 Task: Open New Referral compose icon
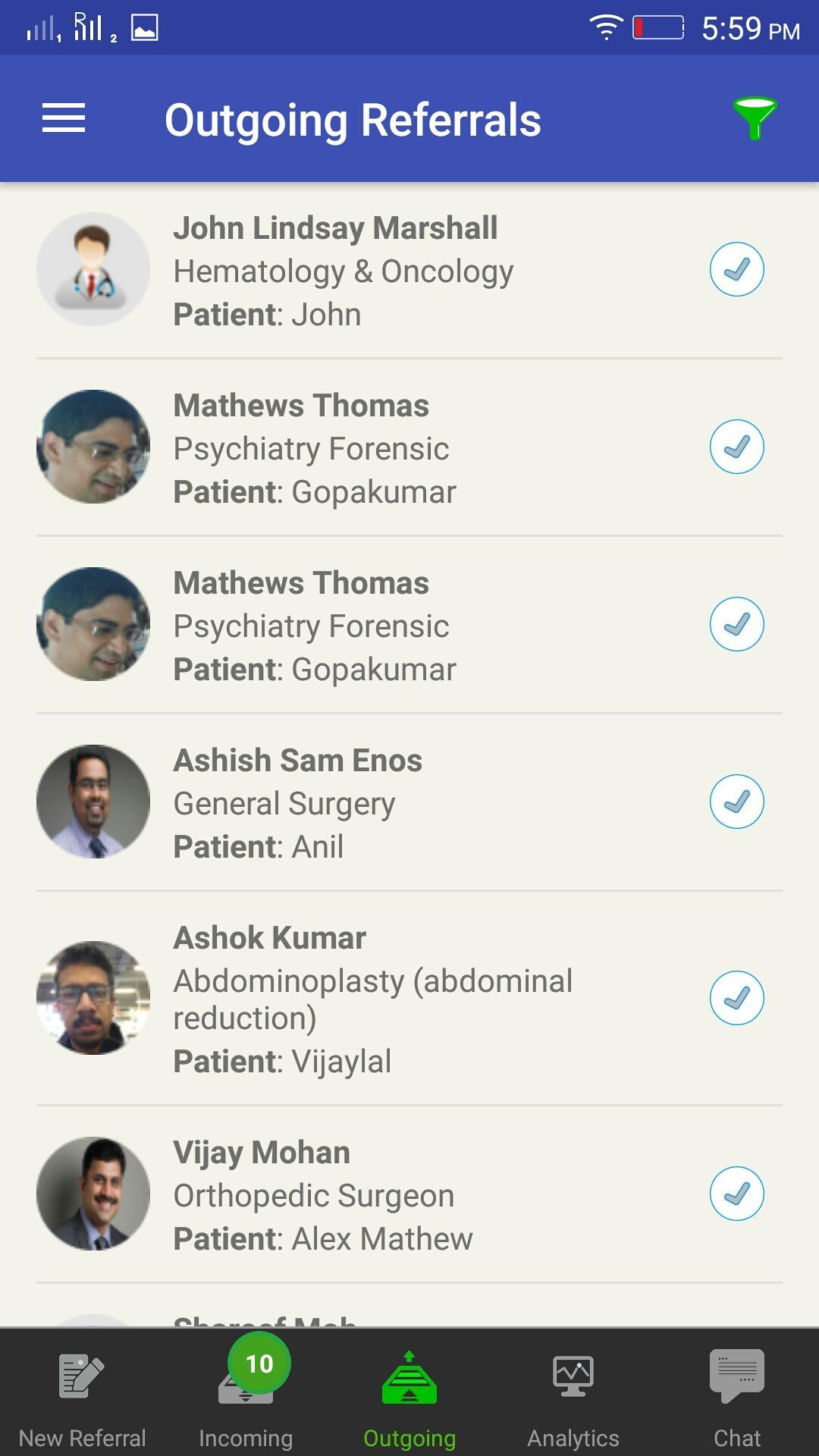(81, 1376)
